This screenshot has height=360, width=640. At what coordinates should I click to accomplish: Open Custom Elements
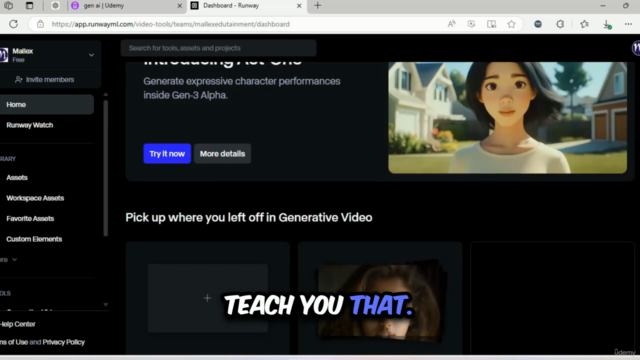(34, 239)
